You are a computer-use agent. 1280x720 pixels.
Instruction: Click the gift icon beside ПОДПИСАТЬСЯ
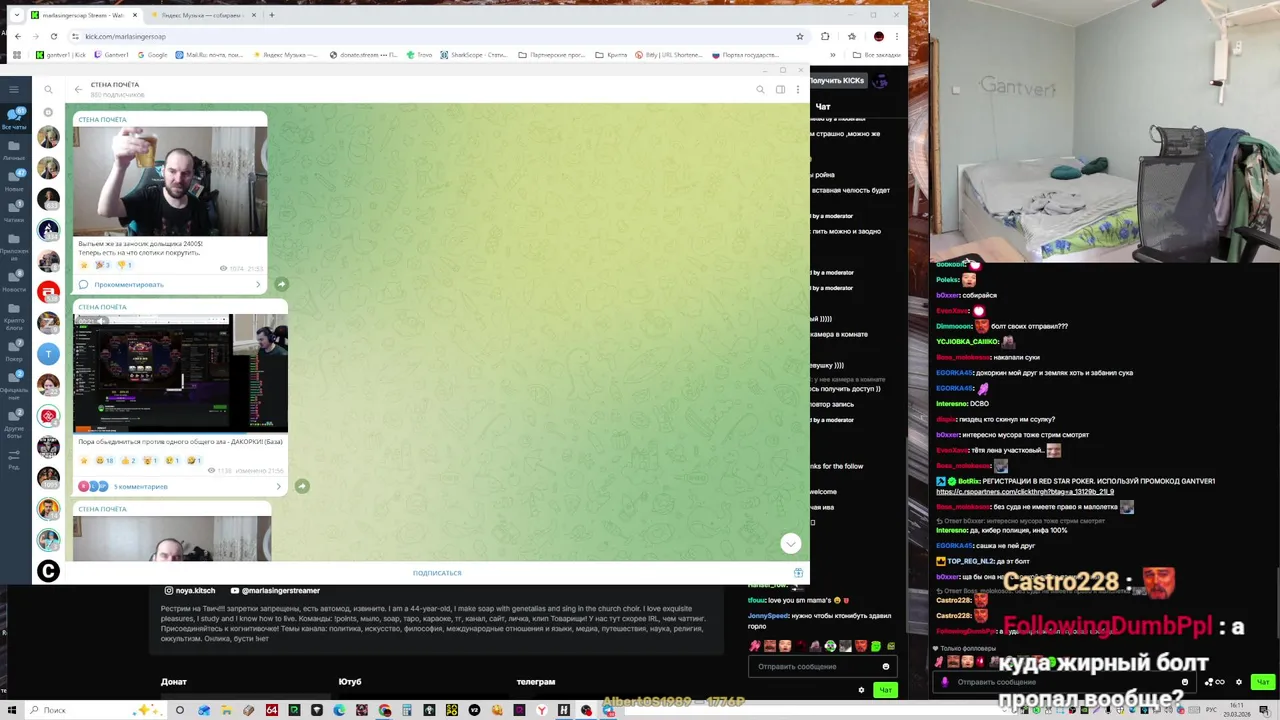798,573
